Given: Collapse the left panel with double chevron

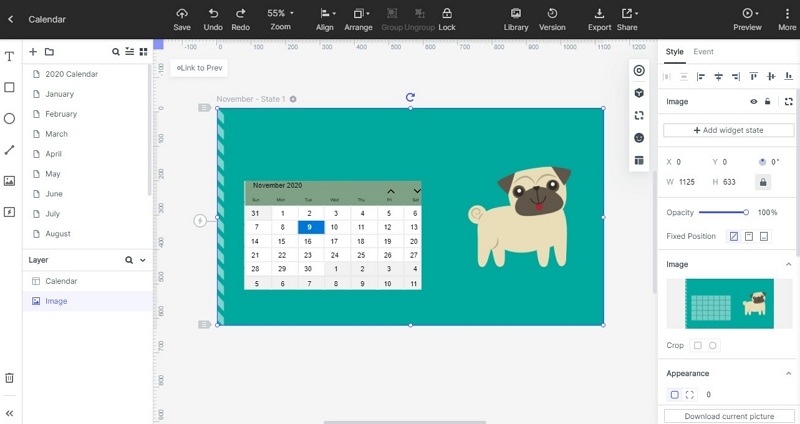Looking at the screenshot, I should 9,413.
